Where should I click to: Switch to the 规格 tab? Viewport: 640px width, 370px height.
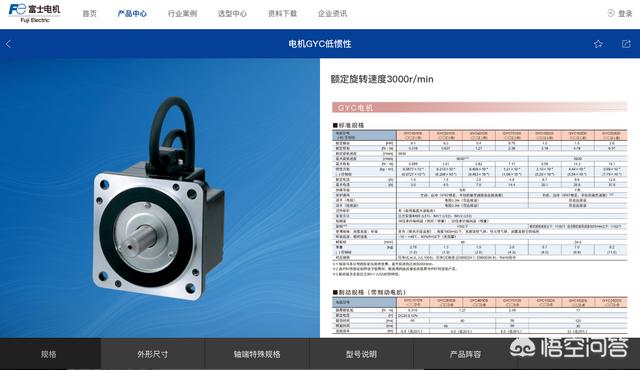tap(50, 354)
